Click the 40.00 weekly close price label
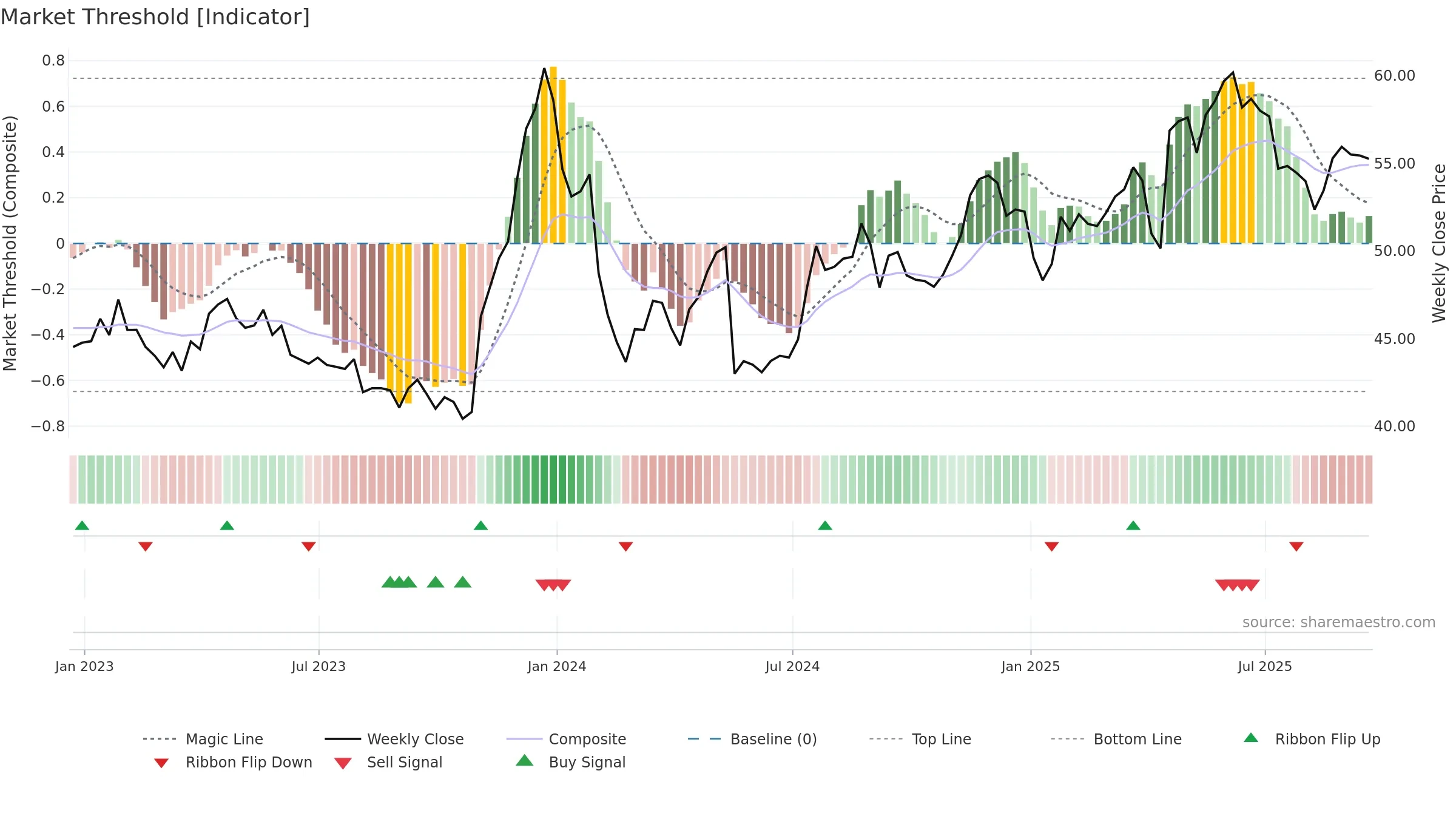 click(1395, 426)
